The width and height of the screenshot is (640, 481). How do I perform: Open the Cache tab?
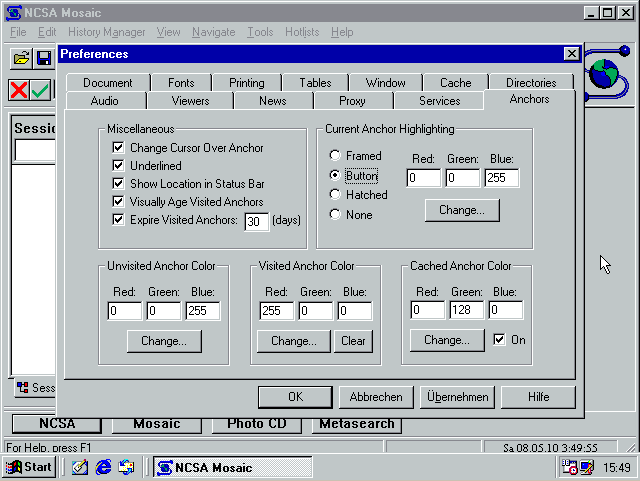click(456, 82)
